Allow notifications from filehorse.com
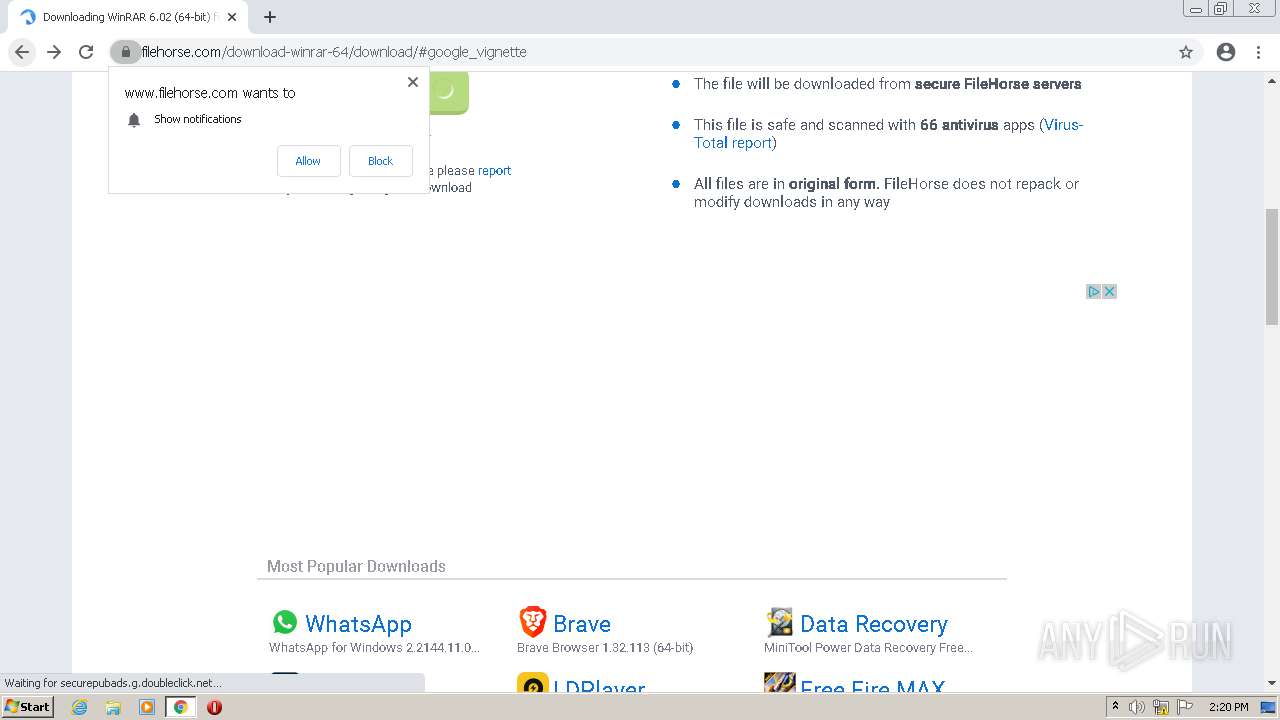The width and height of the screenshot is (1280, 720). [308, 161]
